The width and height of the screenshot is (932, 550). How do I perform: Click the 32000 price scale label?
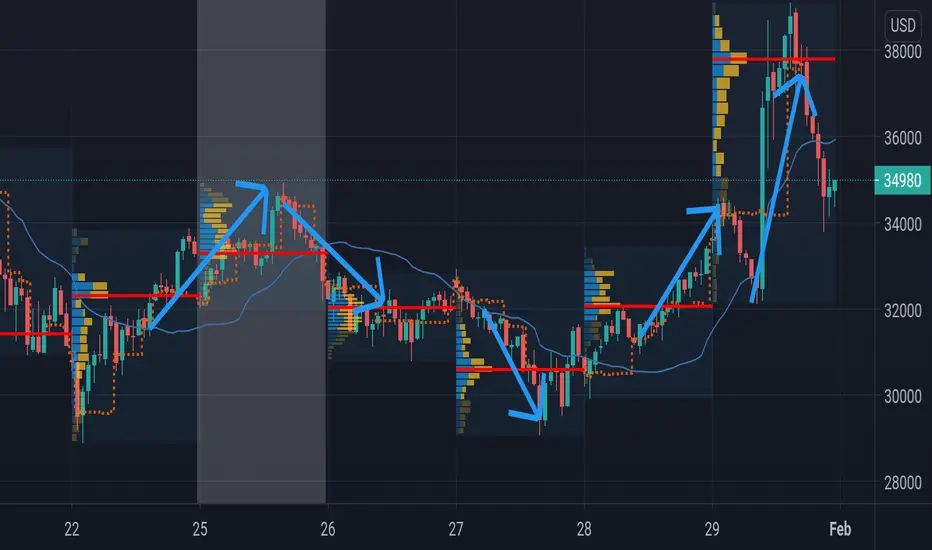(902, 310)
